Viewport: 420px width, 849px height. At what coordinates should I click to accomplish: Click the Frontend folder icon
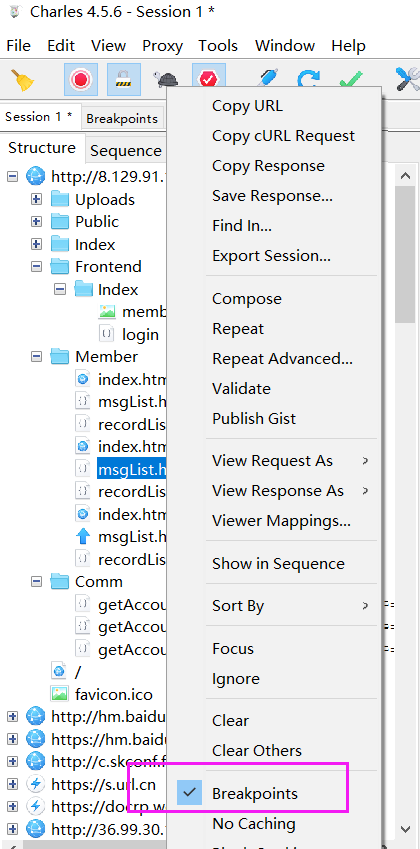60,266
